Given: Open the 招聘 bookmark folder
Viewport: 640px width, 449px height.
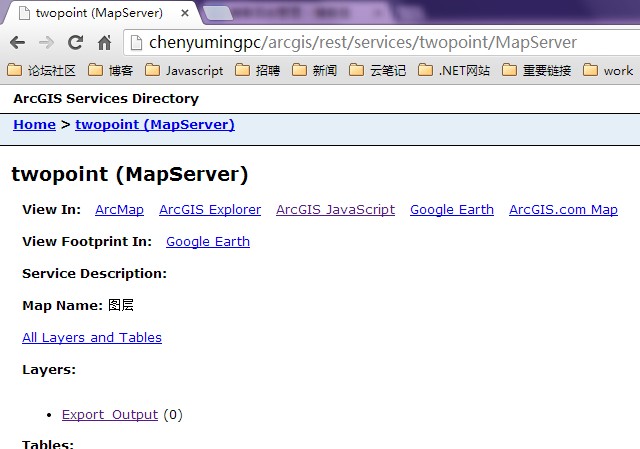Looking at the screenshot, I should pyautogui.click(x=258, y=71).
